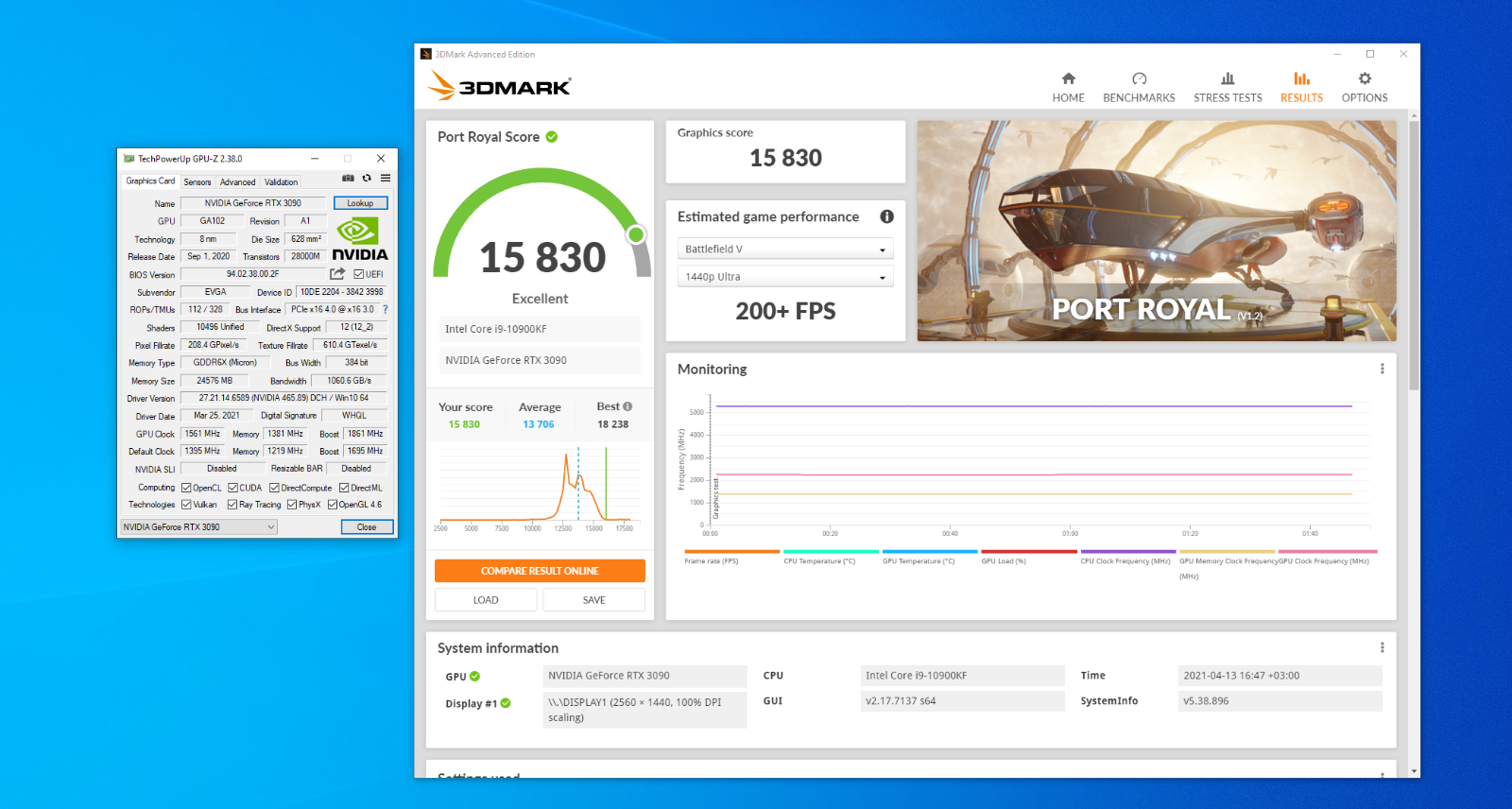Viewport: 1512px width, 809px height.
Task: Click the CPU Temperature legend swatch
Action: 831,551
